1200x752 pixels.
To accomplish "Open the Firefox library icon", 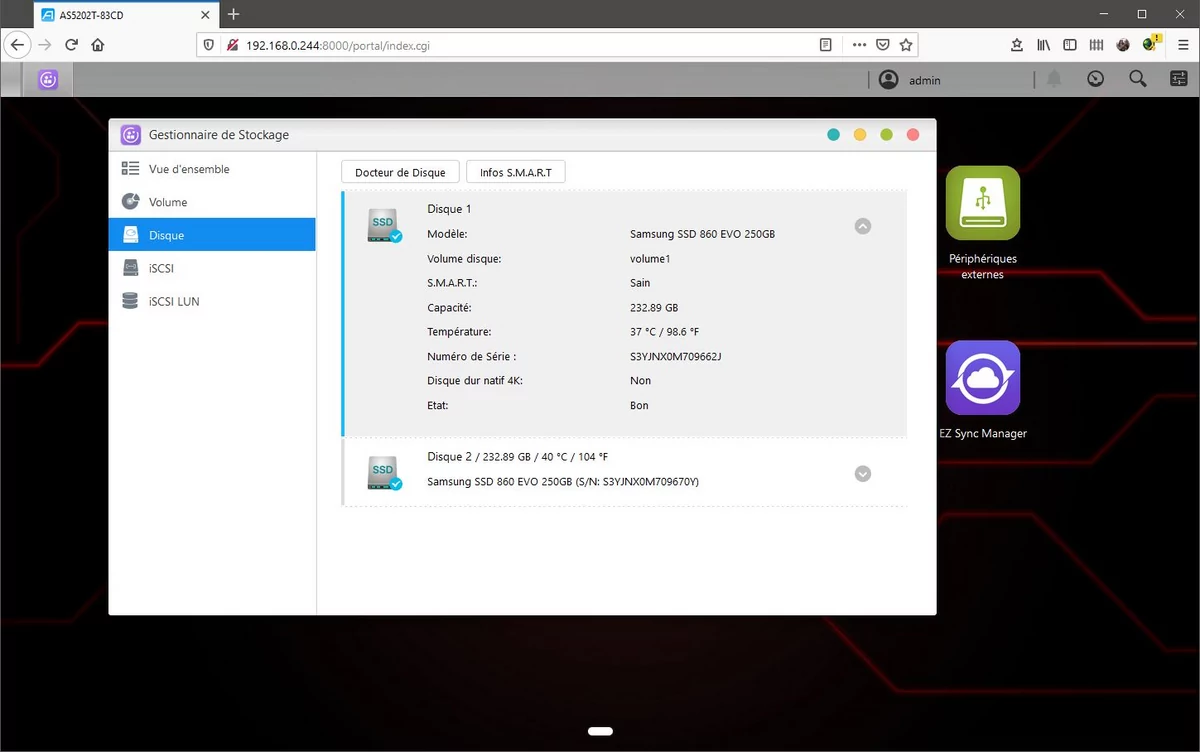I will [x=1043, y=45].
